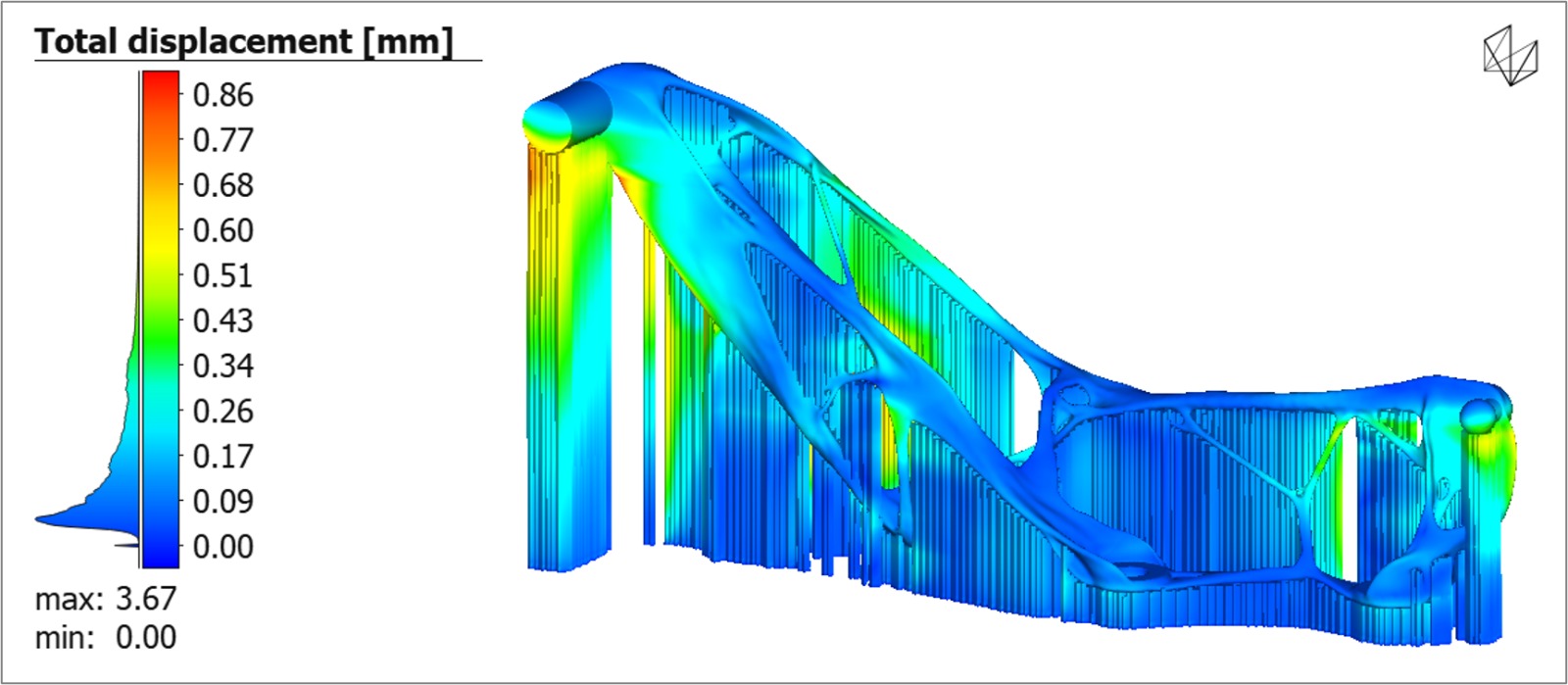
Task: Select the 0.09 legend value label
Action: [222, 501]
